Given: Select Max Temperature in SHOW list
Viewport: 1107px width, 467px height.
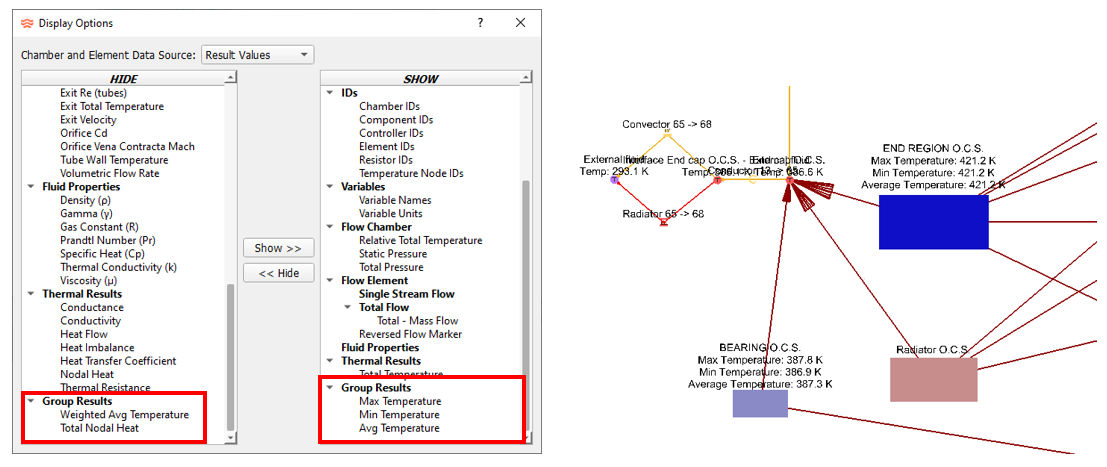Looking at the screenshot, I should [399, 401].
